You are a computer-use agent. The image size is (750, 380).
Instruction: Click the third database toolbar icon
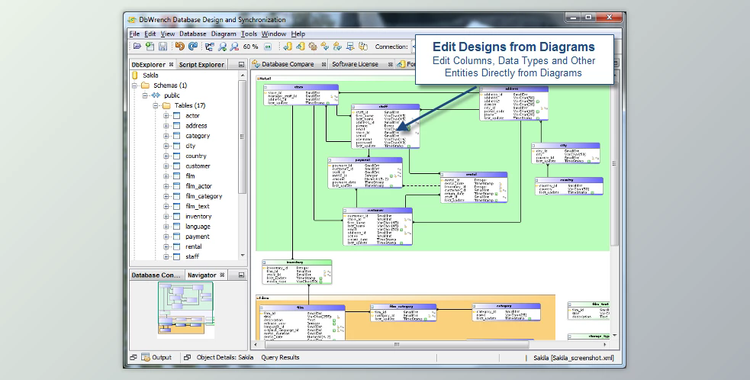point(313,46)
